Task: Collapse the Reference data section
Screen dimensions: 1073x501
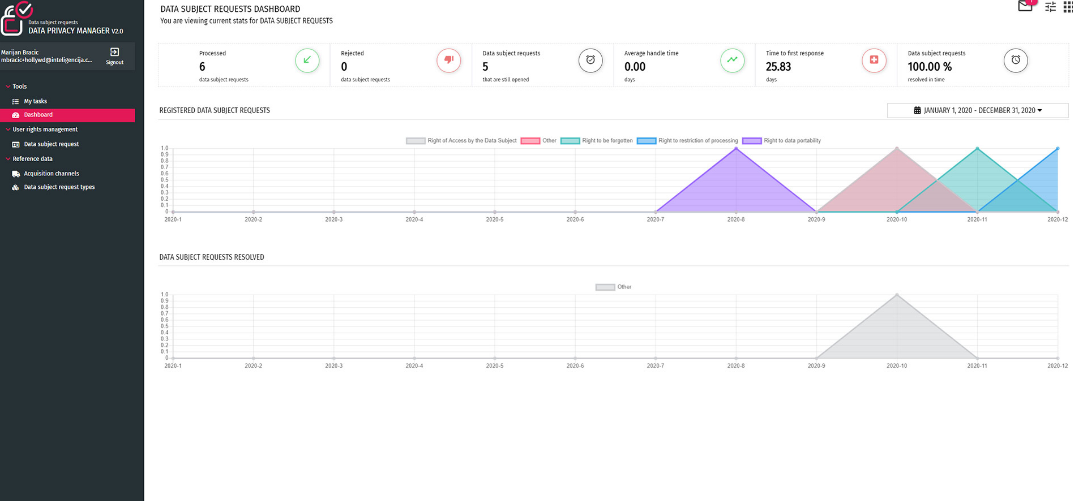Action: [8, 159]
